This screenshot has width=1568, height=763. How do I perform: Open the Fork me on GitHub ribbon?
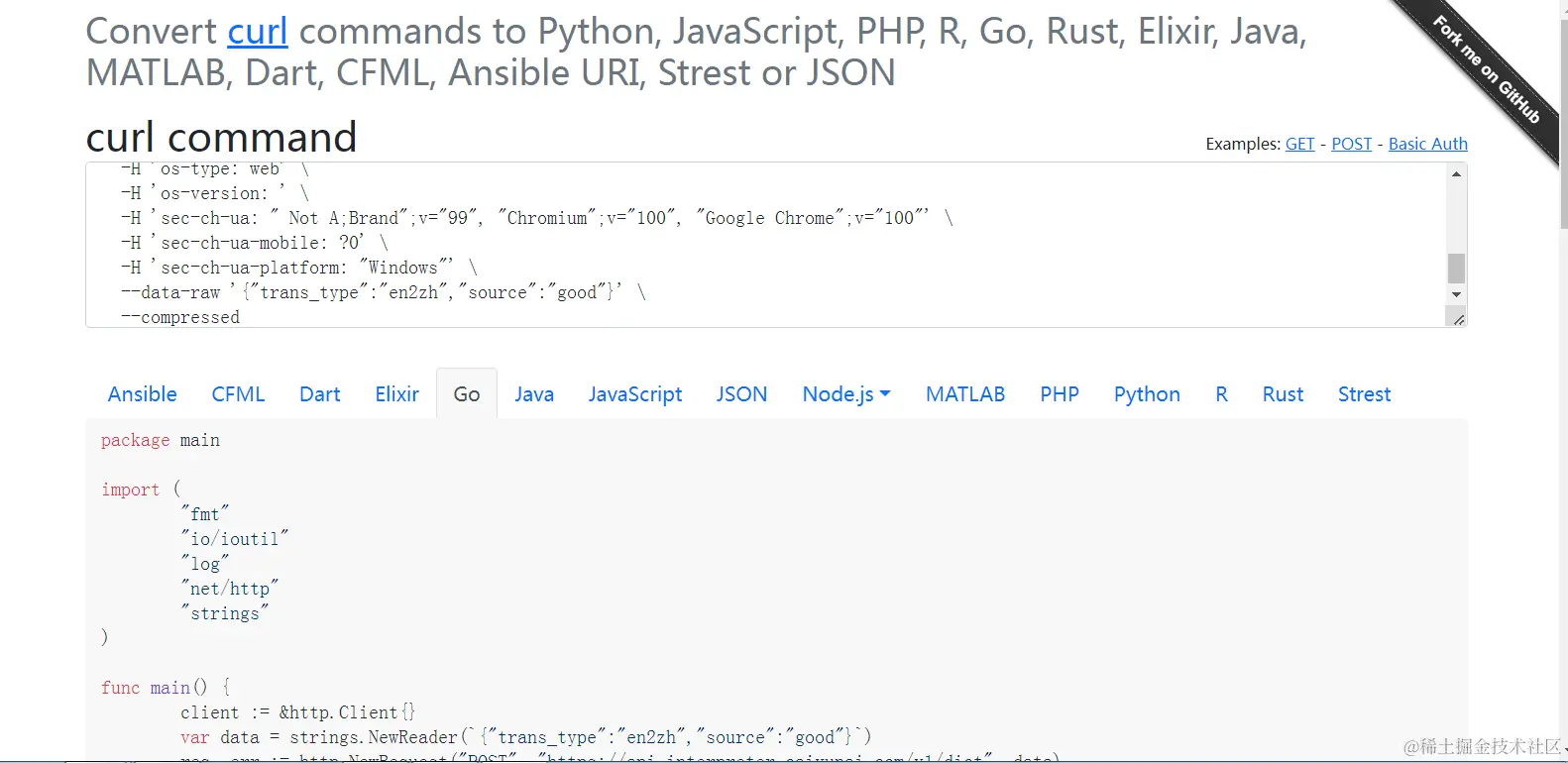click(x=1486, y=69)
